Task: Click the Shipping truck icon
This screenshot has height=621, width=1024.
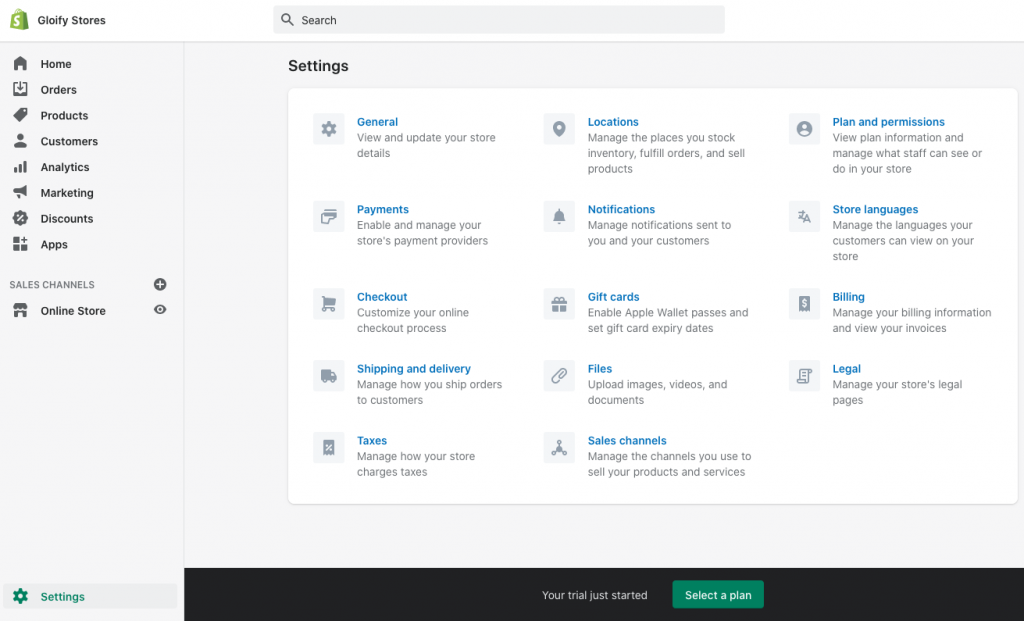Action: click(328, 375)
